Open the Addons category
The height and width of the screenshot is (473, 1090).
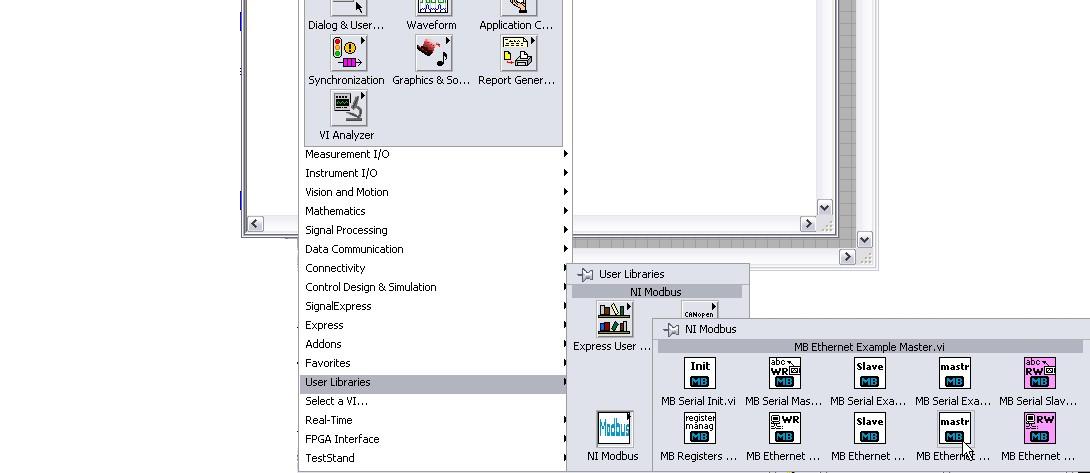(436, 344)
